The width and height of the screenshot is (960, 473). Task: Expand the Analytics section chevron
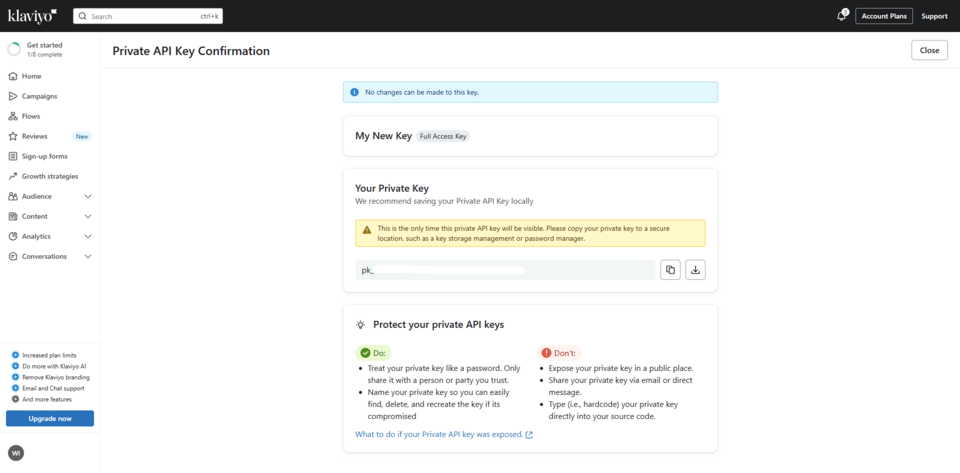88,236
